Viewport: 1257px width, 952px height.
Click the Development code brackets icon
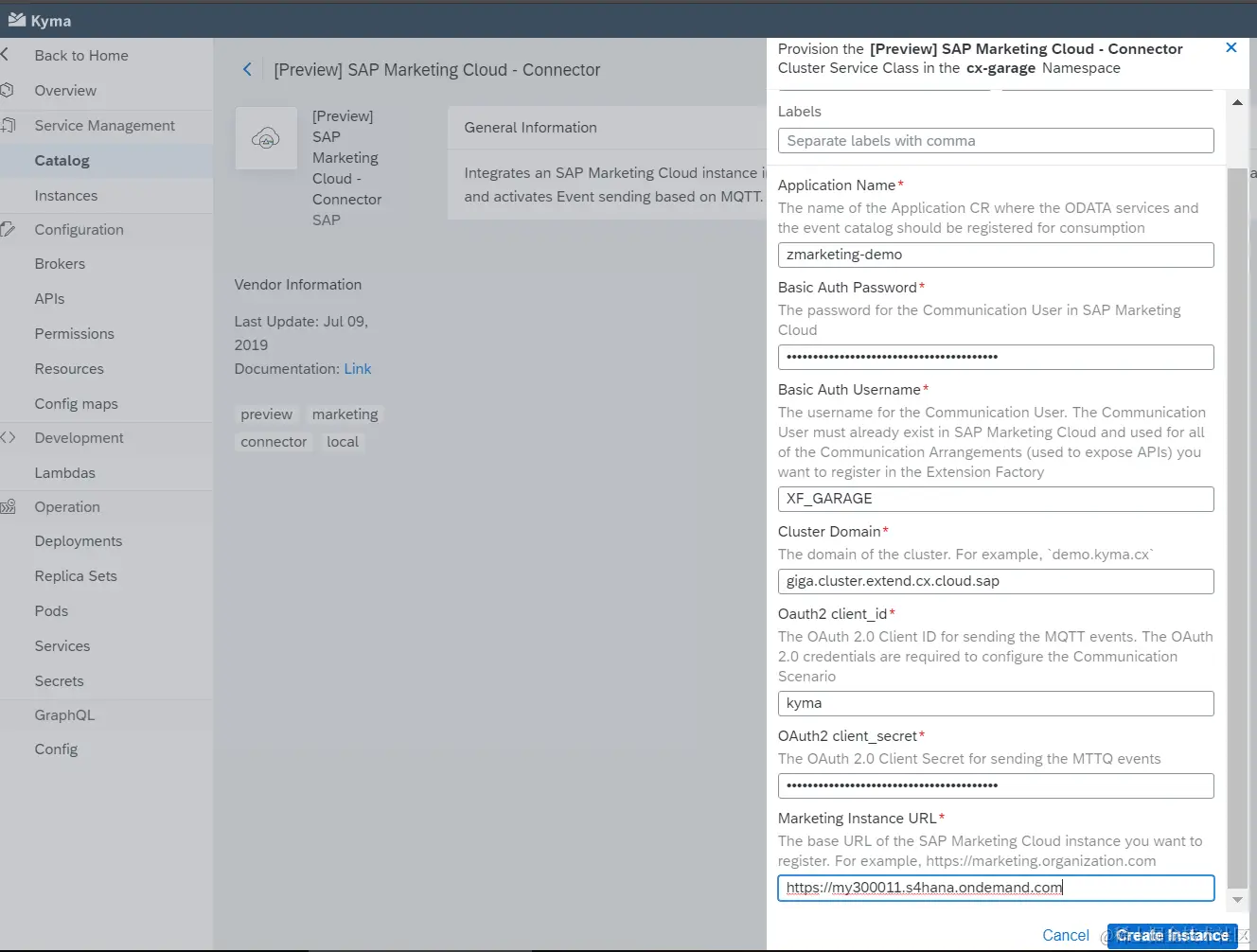pyautogui.click(x=8, y=437)
